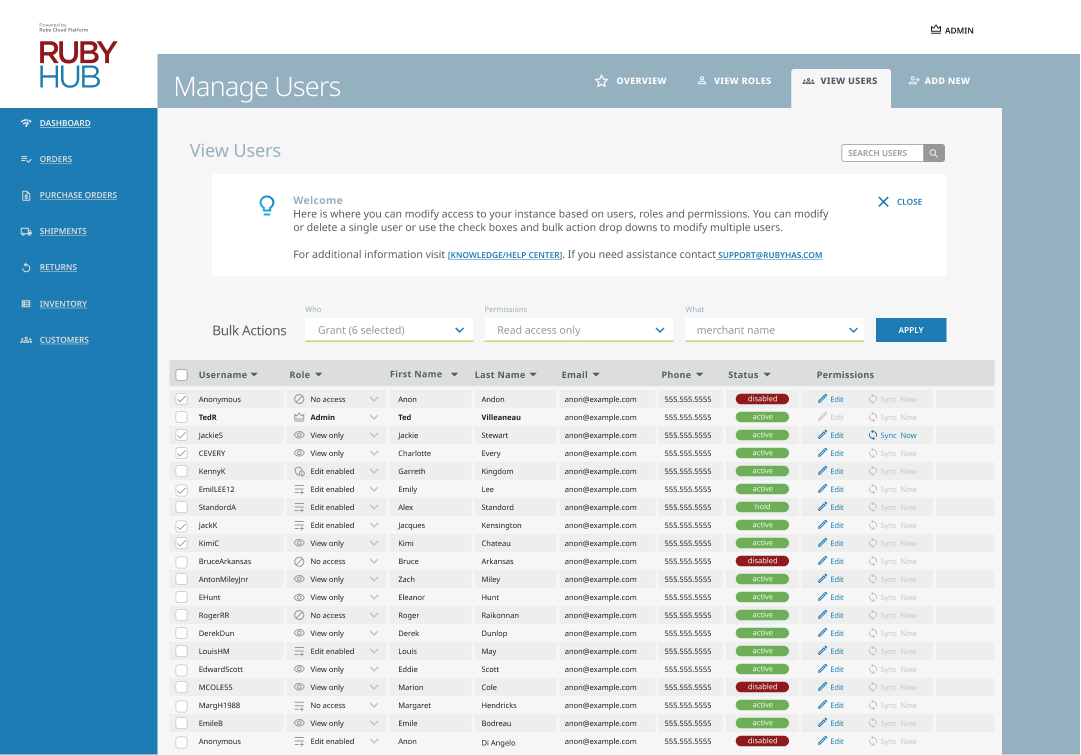
Task: Click the Customers people icon
Action: 26,340
